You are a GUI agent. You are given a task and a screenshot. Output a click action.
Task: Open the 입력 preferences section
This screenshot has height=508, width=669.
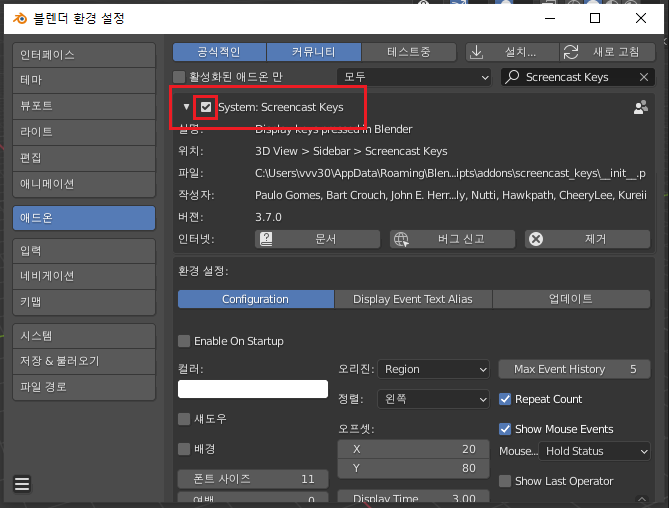pos(84,251)
